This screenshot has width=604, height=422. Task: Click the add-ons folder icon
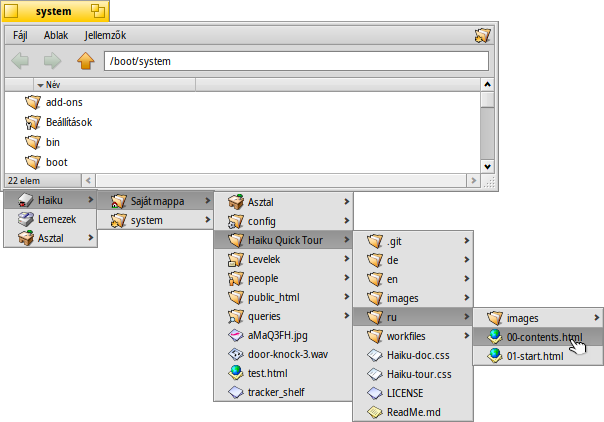pyautogui.click(x=33, y=102)
